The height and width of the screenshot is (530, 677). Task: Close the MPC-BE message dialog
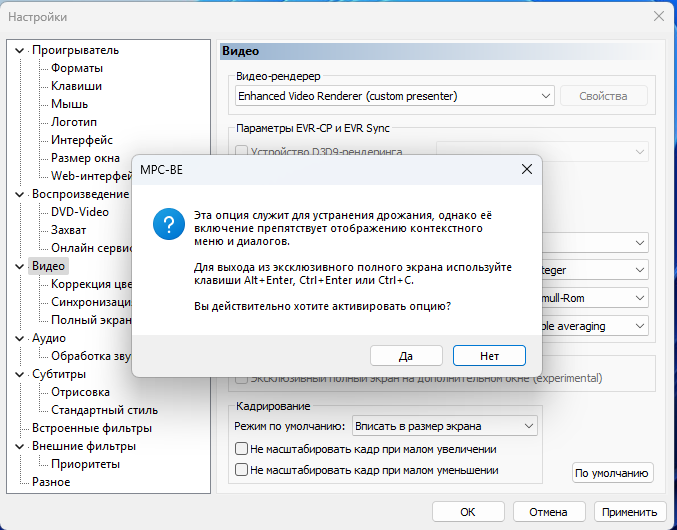click(x=527, y=169)
